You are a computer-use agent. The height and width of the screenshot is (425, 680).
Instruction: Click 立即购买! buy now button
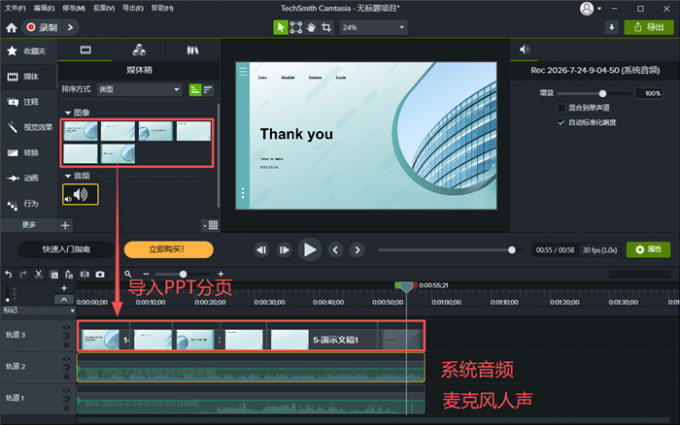168,249
